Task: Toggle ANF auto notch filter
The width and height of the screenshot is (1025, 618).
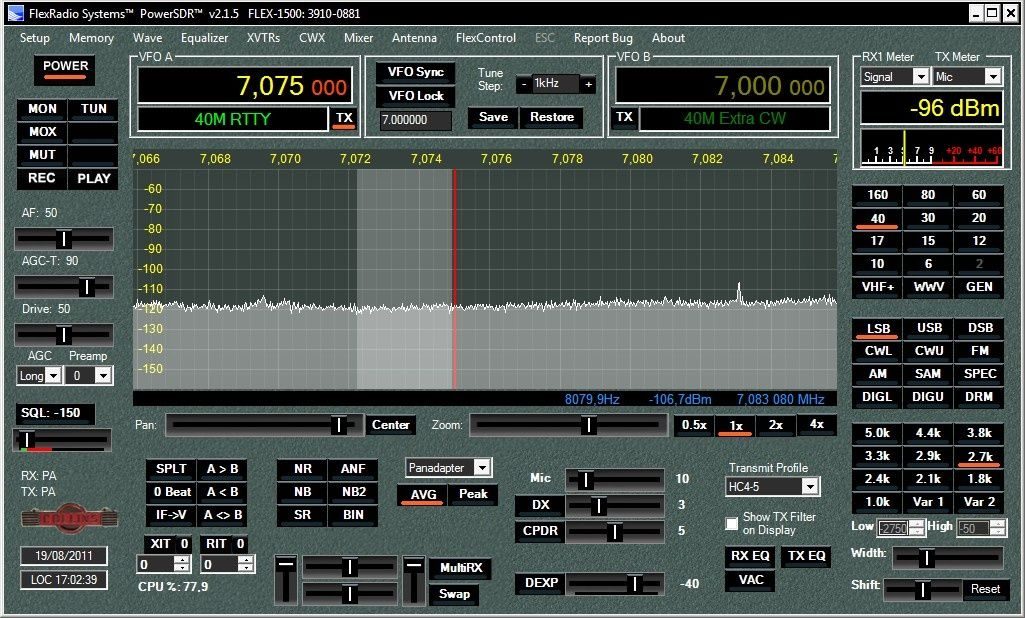Action: click(353, 469)
